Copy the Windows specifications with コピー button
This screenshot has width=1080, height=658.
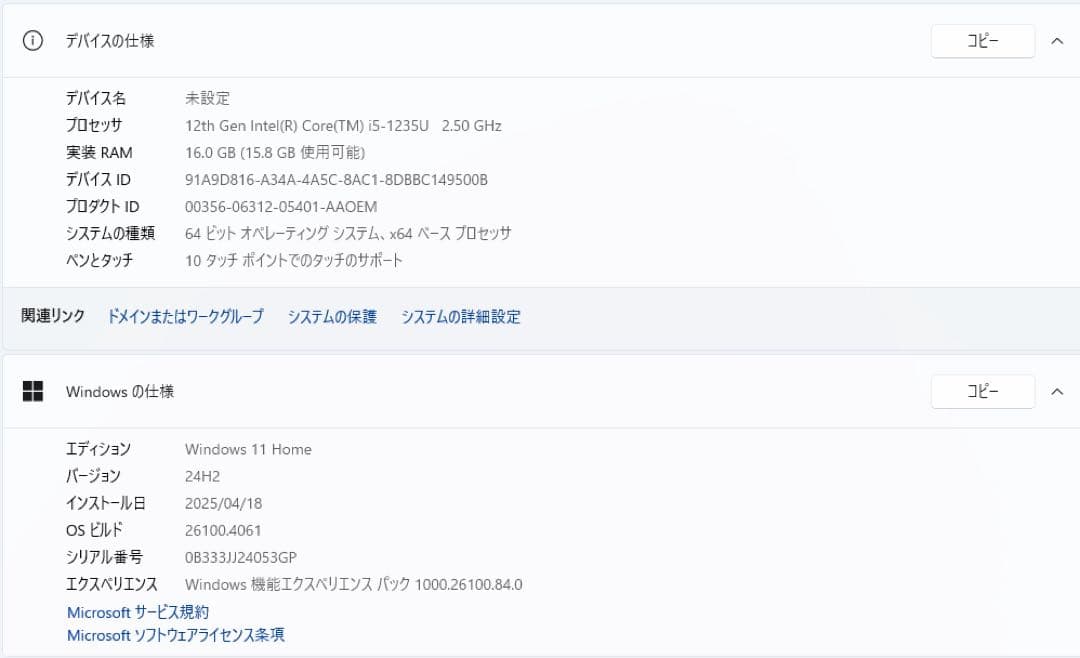coord(983,392)
